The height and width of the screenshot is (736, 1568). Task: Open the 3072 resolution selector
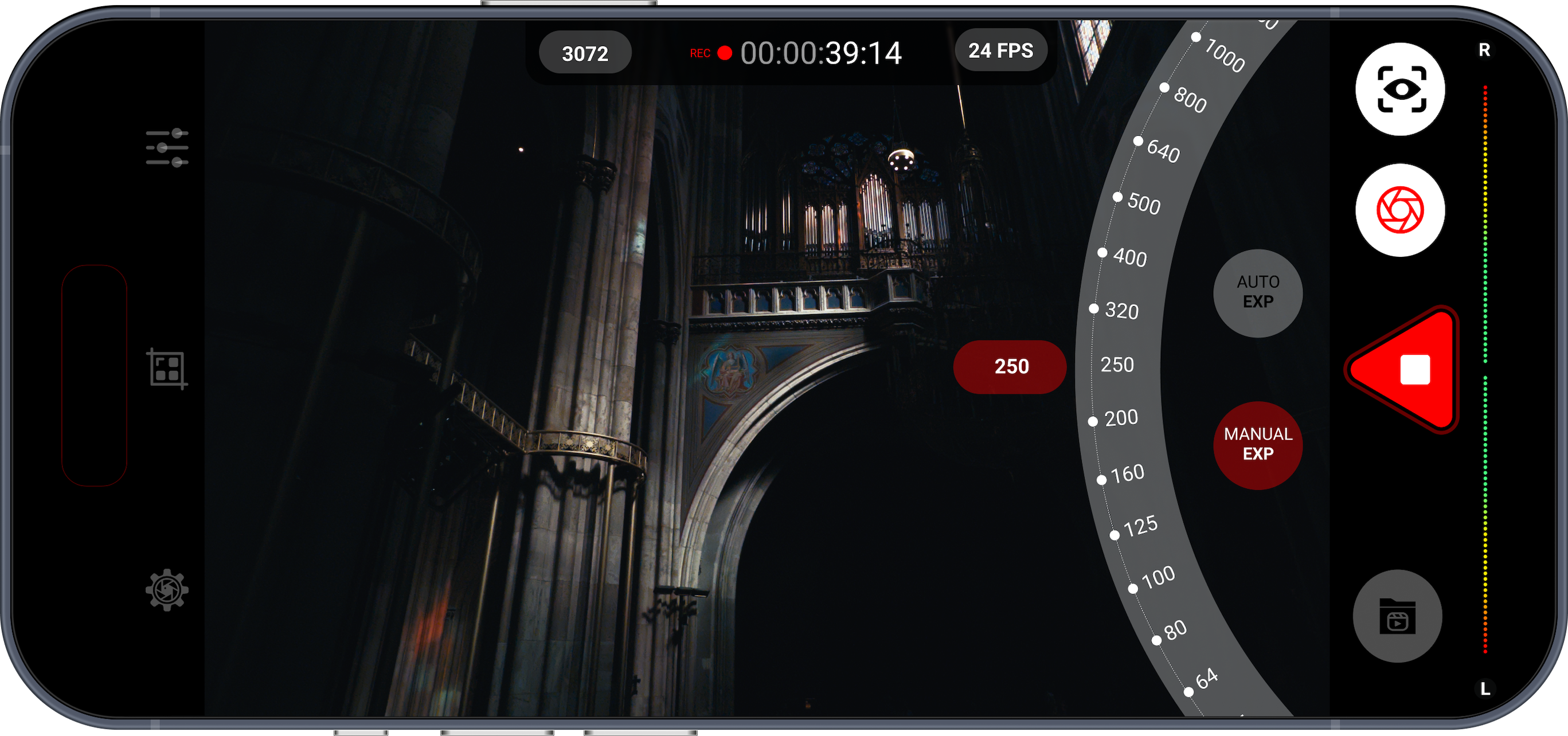(584, 53)
